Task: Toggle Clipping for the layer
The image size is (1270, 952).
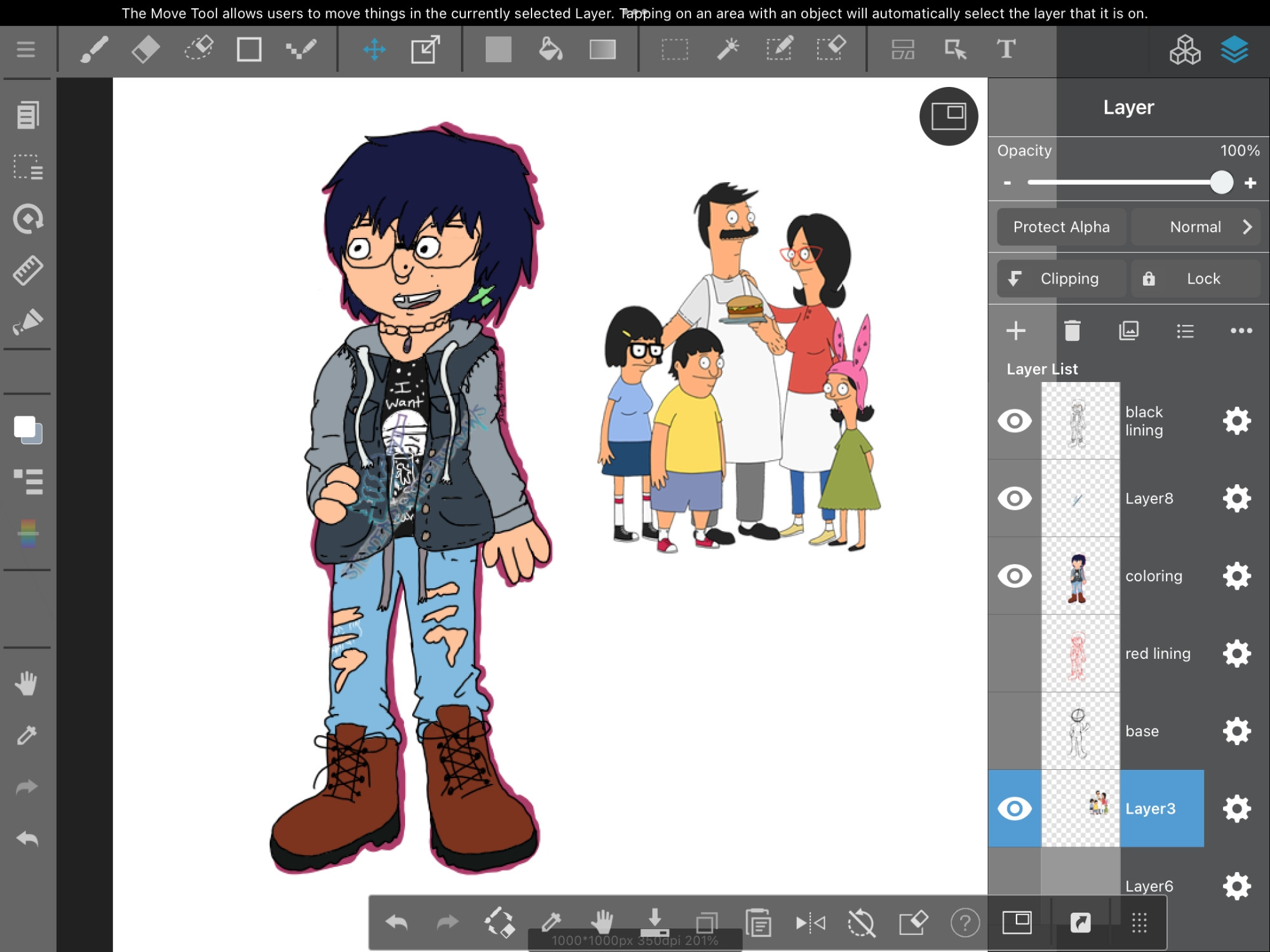Action: (x=1062, y=279)
